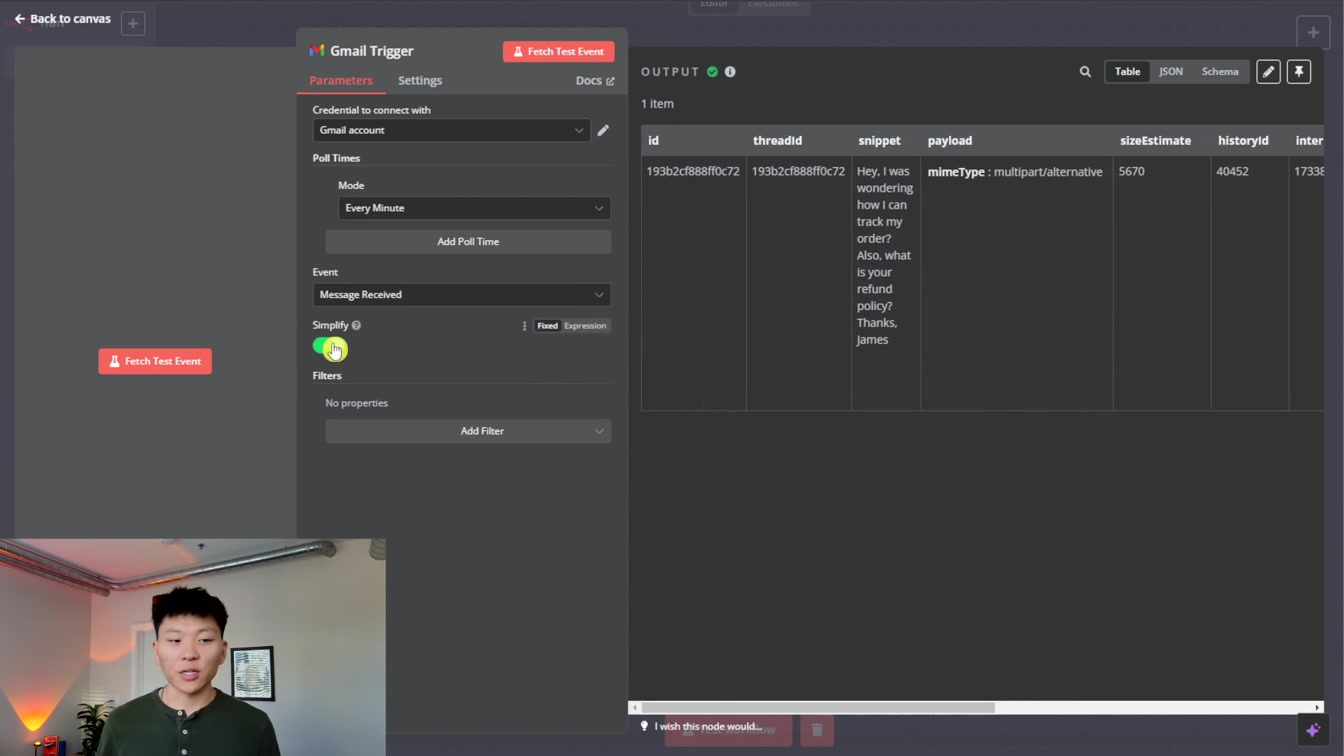Open the Docs link
The image size is (1344, 756).
click(595, 80)
